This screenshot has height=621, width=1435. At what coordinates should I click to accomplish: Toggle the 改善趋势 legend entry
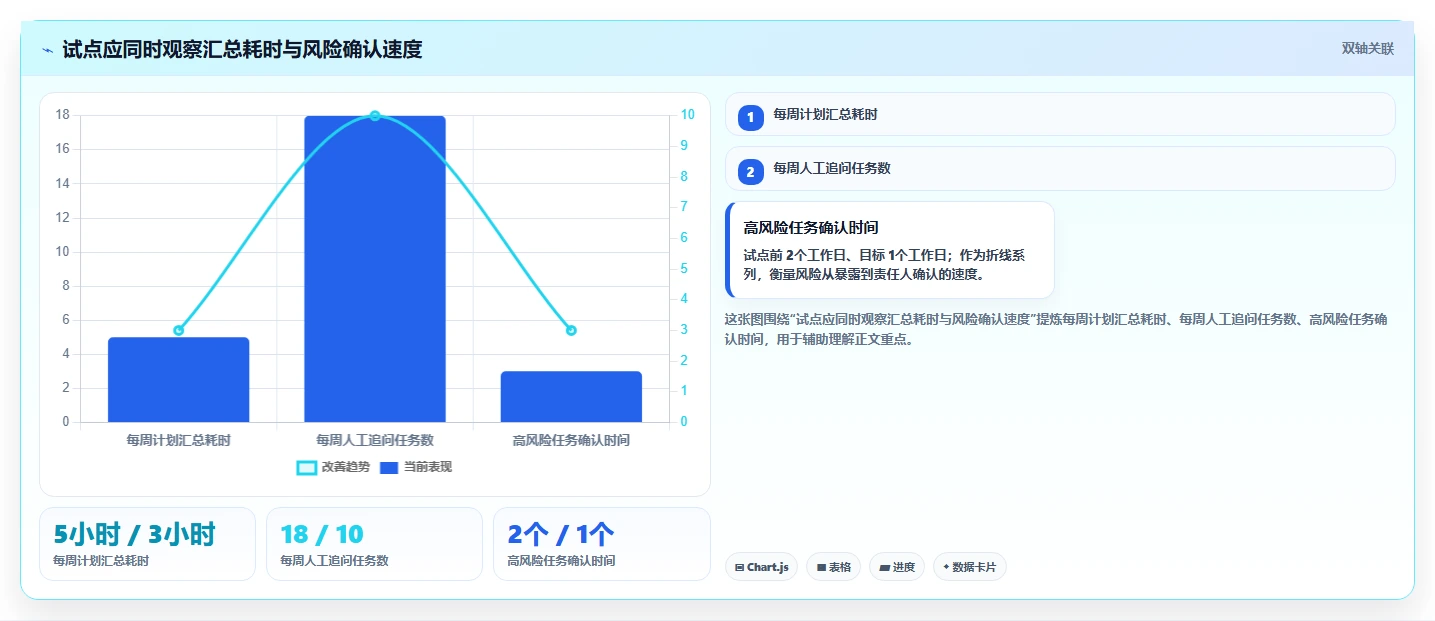(333, 467)
